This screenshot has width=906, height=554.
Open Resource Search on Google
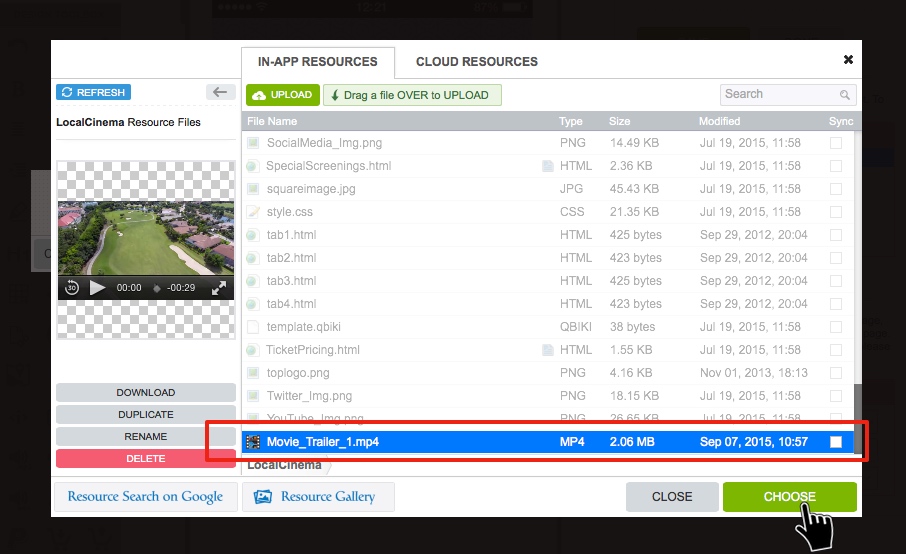pos(146,497)
